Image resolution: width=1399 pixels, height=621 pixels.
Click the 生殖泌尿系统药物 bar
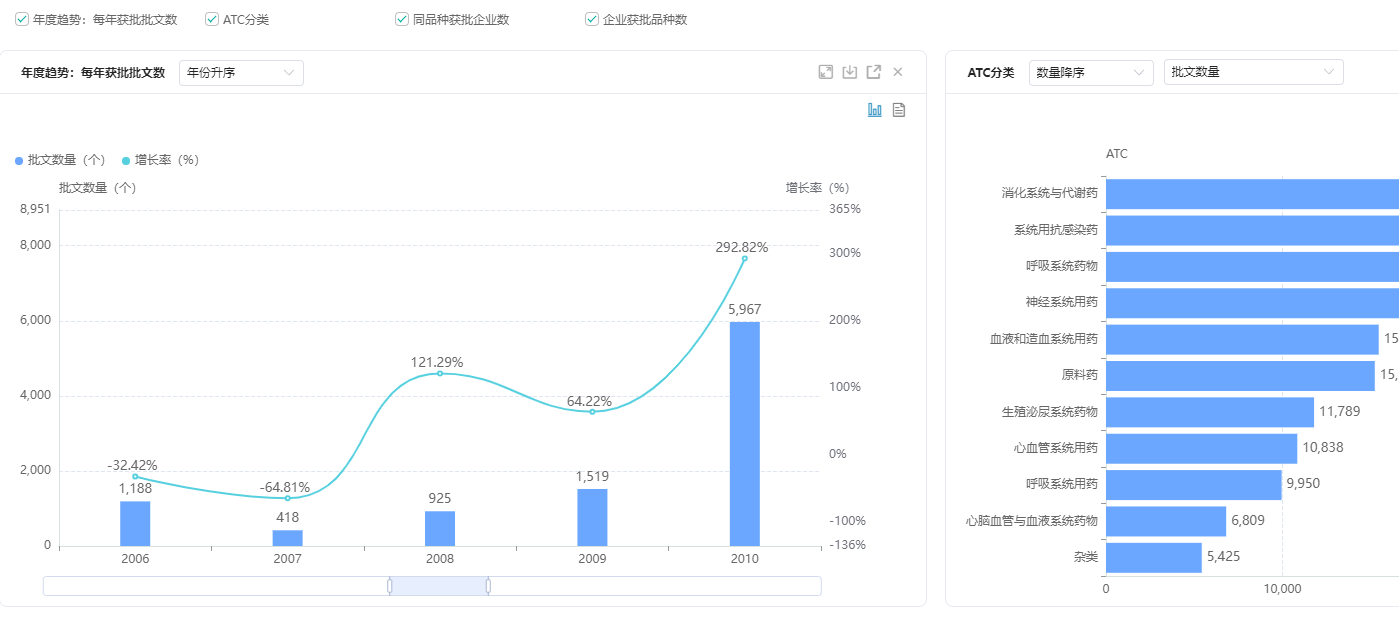[1209, 412]
